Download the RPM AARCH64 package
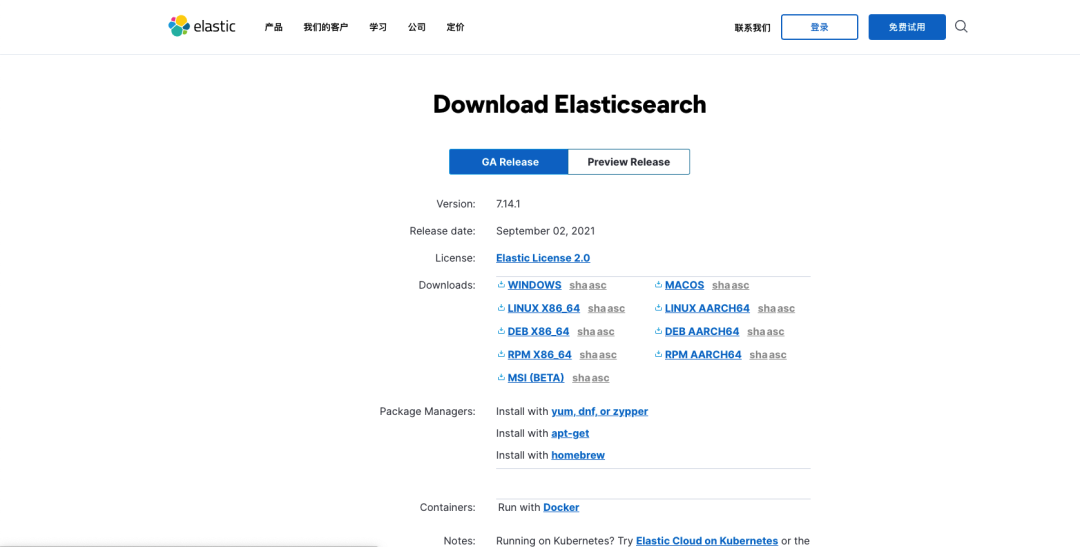 click(703, 355)
